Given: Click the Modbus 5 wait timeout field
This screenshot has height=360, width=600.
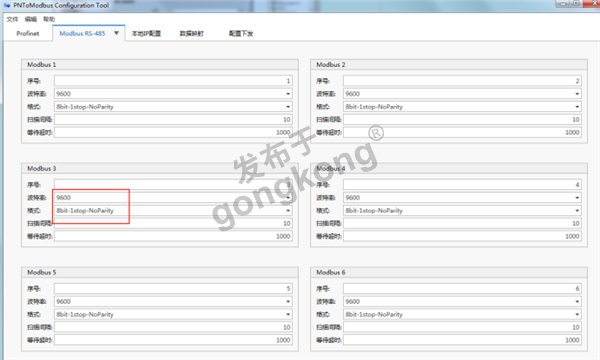Looking at the screenshot, I should click(173, 340).
